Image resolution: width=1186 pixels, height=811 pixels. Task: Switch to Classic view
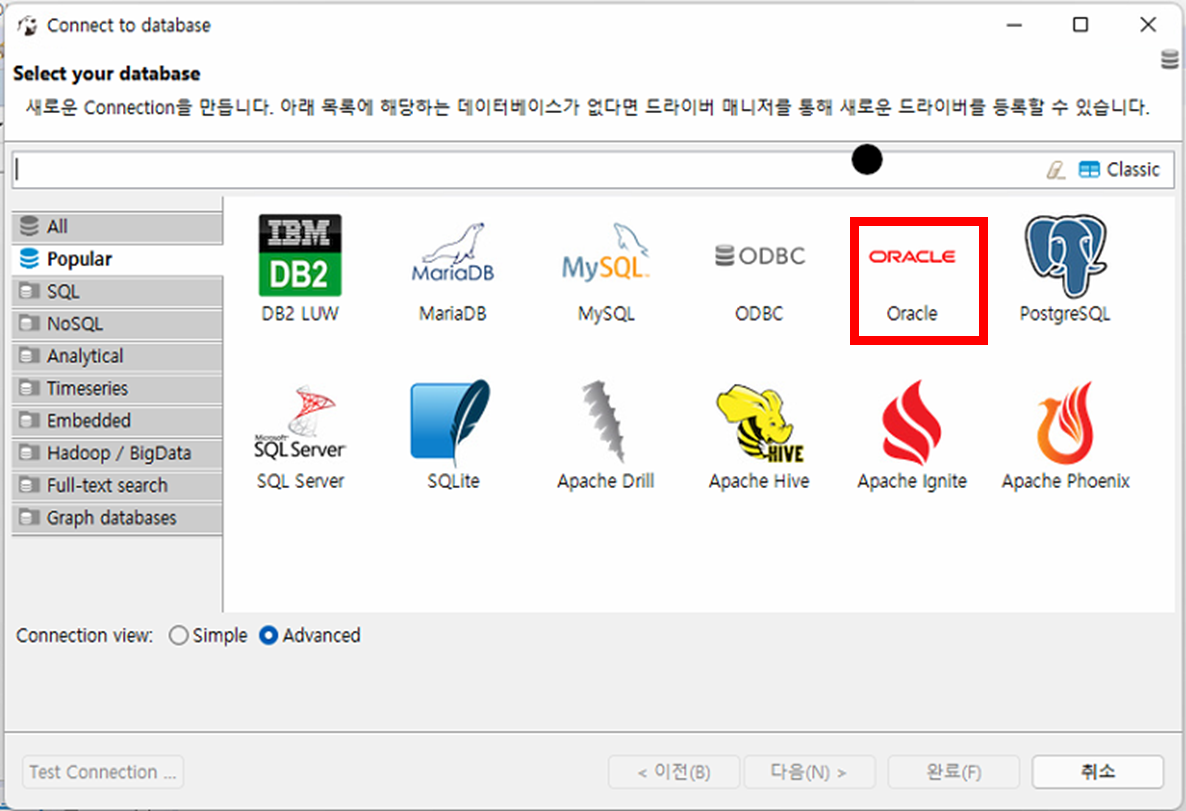tap(1119, 169)
